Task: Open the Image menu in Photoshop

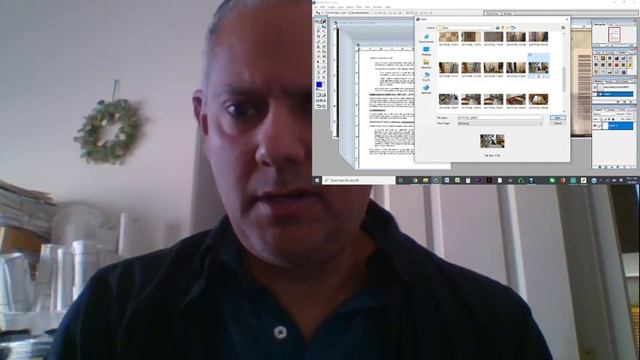Action: coord(331,7)
